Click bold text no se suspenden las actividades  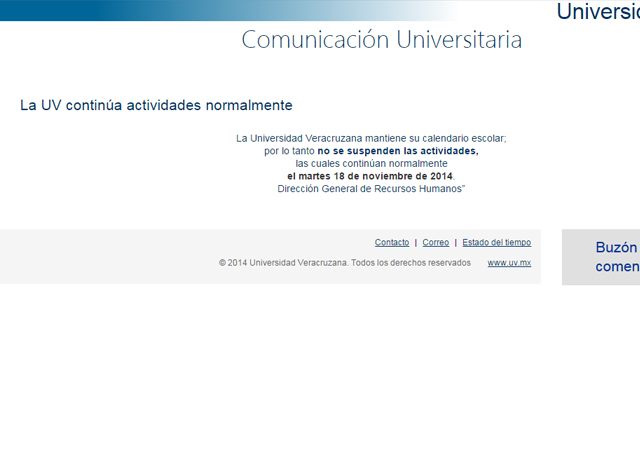(x=398, y=151)
